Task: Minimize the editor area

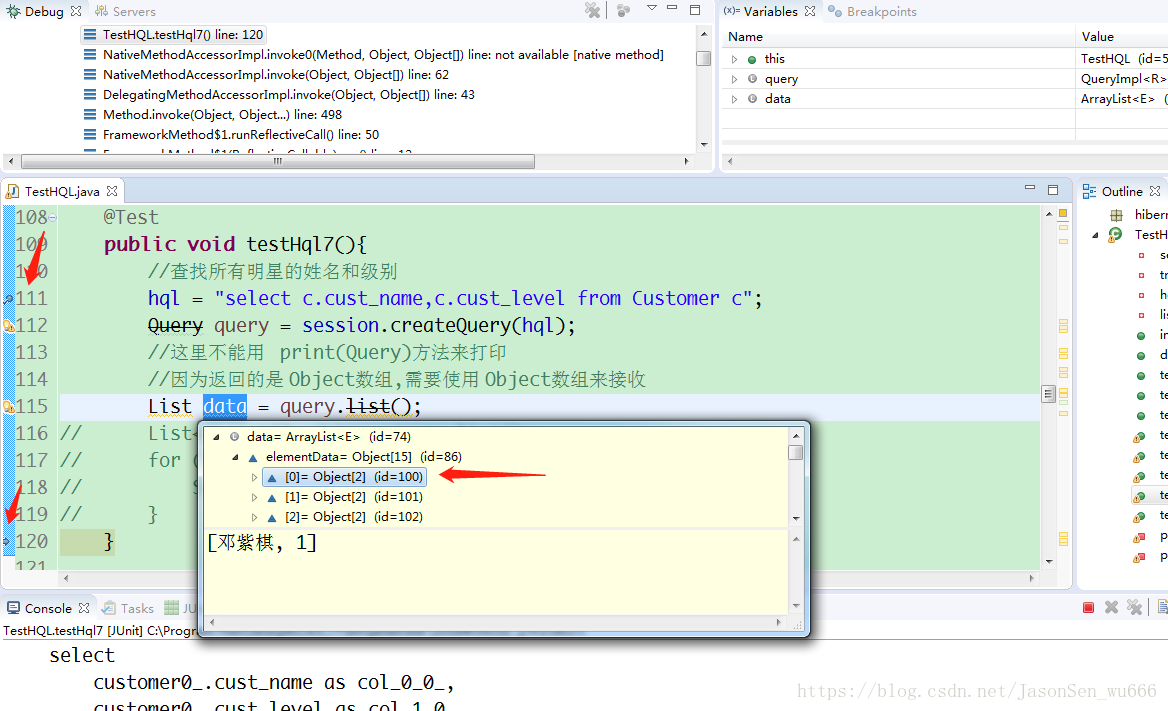Action: [x=1030, y=188]
